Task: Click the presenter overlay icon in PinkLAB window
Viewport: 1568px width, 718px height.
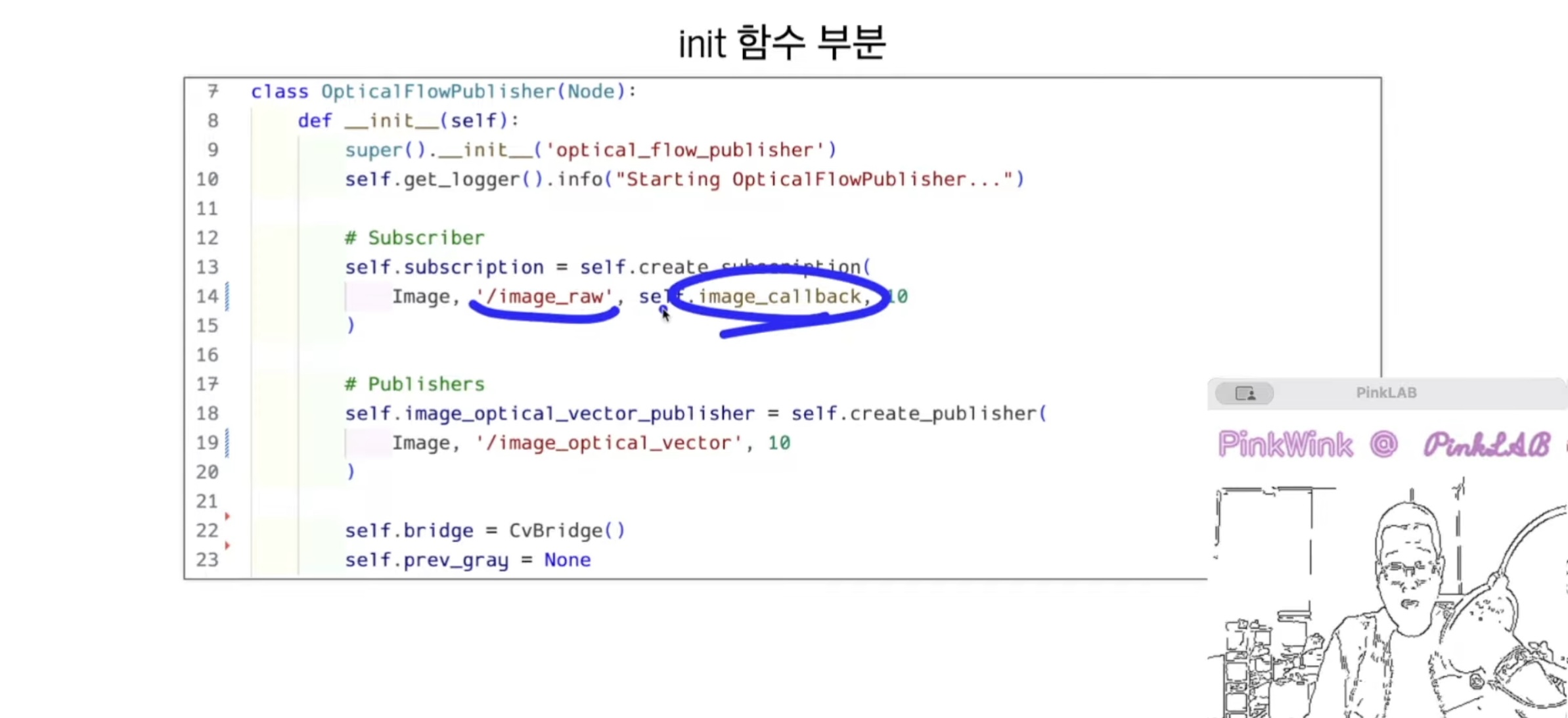Action: click(x=1245, y=393)
